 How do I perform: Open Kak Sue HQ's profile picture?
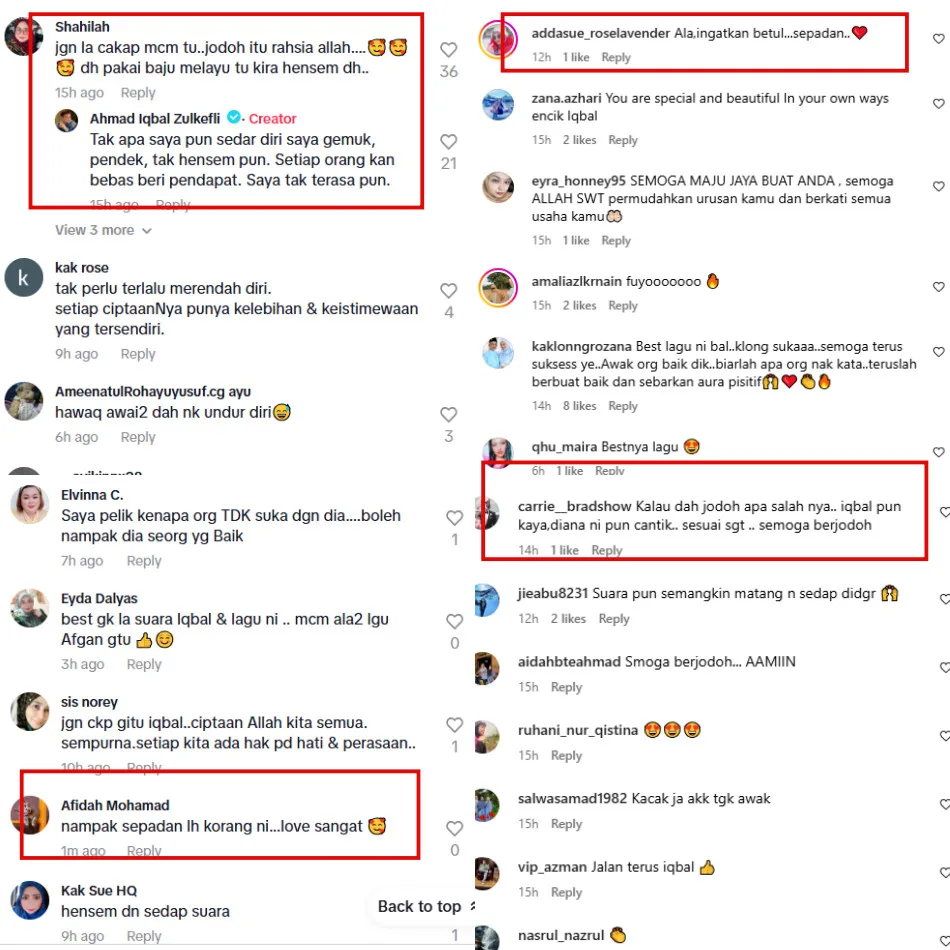click(30, 900)
